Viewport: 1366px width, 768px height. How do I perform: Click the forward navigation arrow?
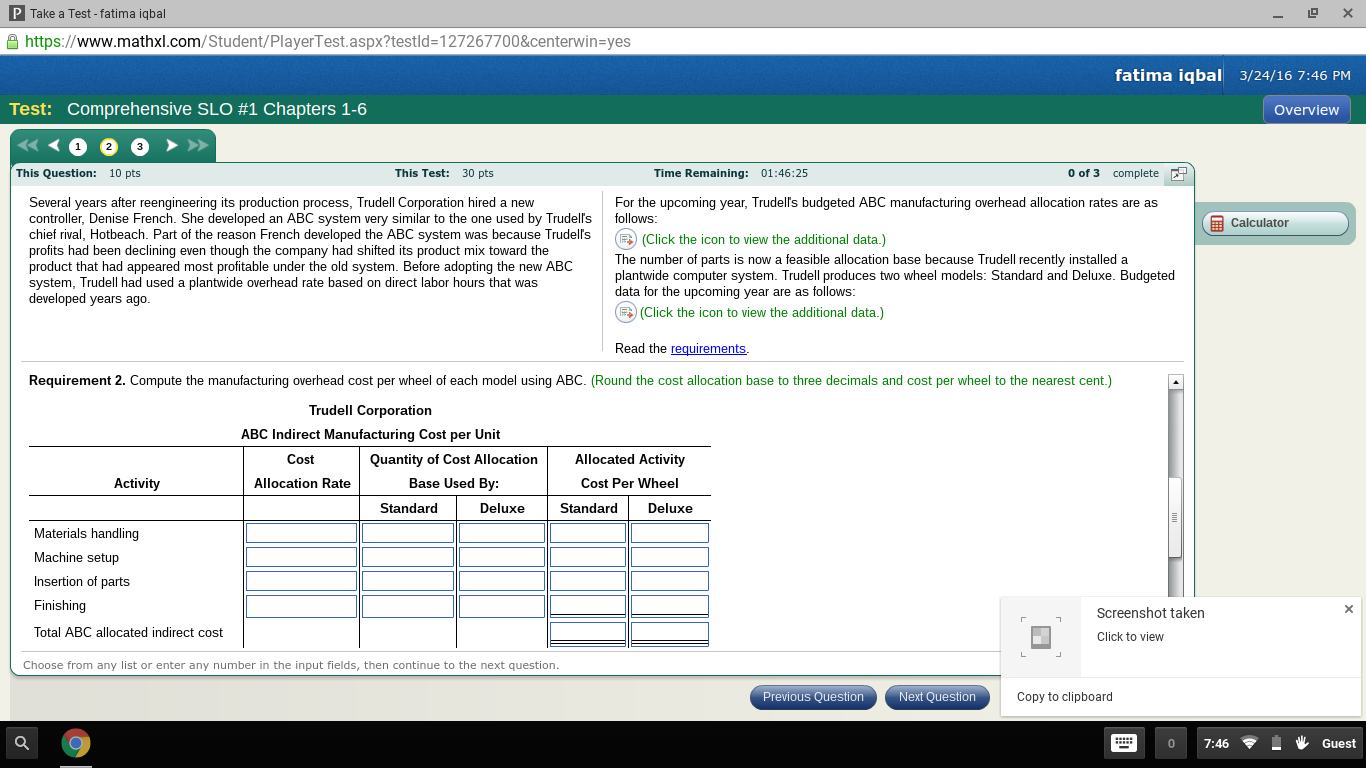pyautogui.click(x=170, y=145)
